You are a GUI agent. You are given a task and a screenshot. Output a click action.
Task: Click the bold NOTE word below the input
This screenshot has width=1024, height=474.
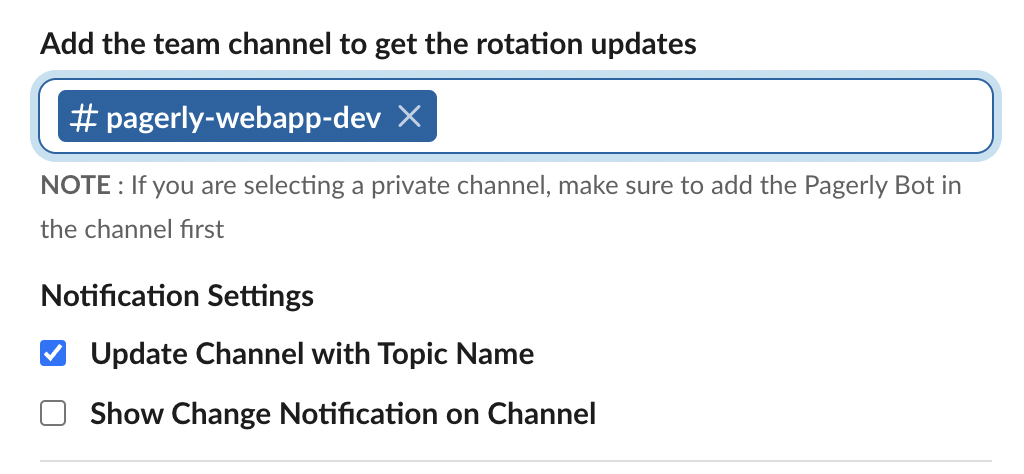coord(75,186)
